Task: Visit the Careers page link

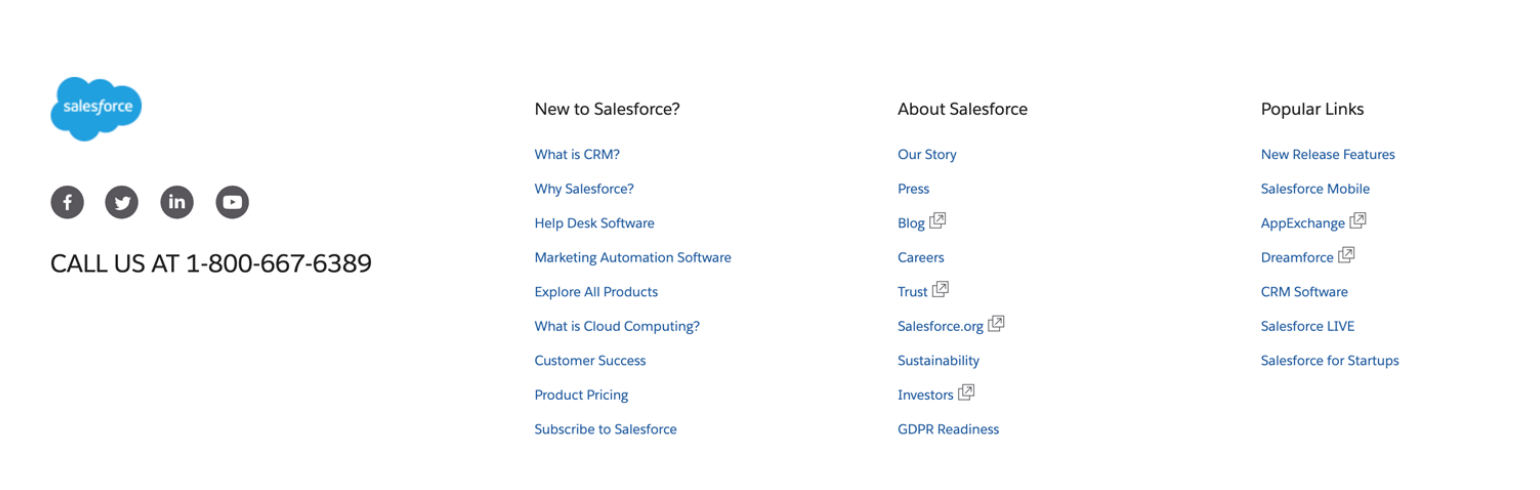Action: coord(921,257)
